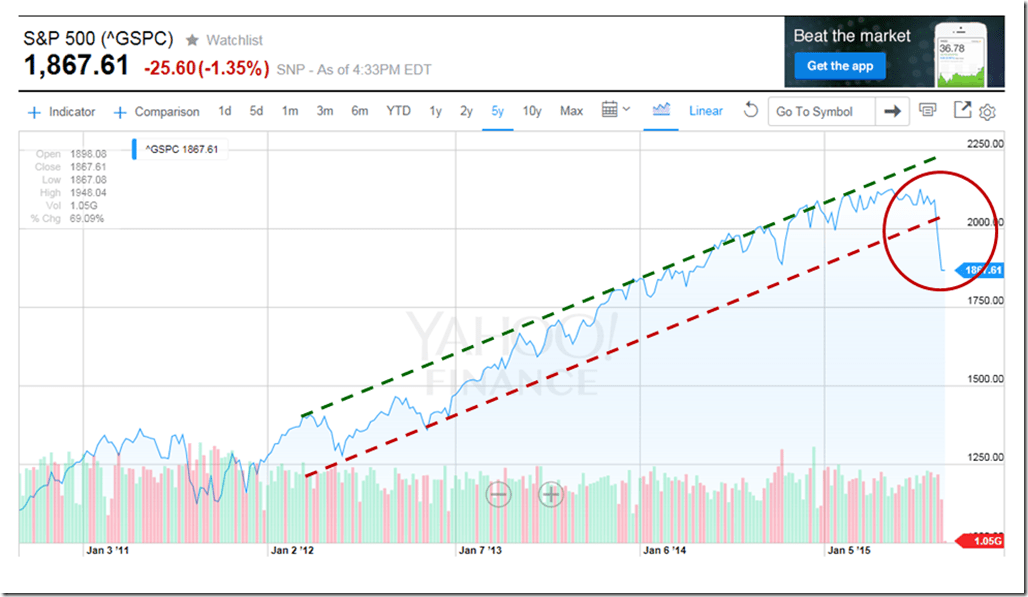The width and height of the screenshot is (1028, 597).
Task: Zoom in with the plus circle
Action: tap(551, 493)
